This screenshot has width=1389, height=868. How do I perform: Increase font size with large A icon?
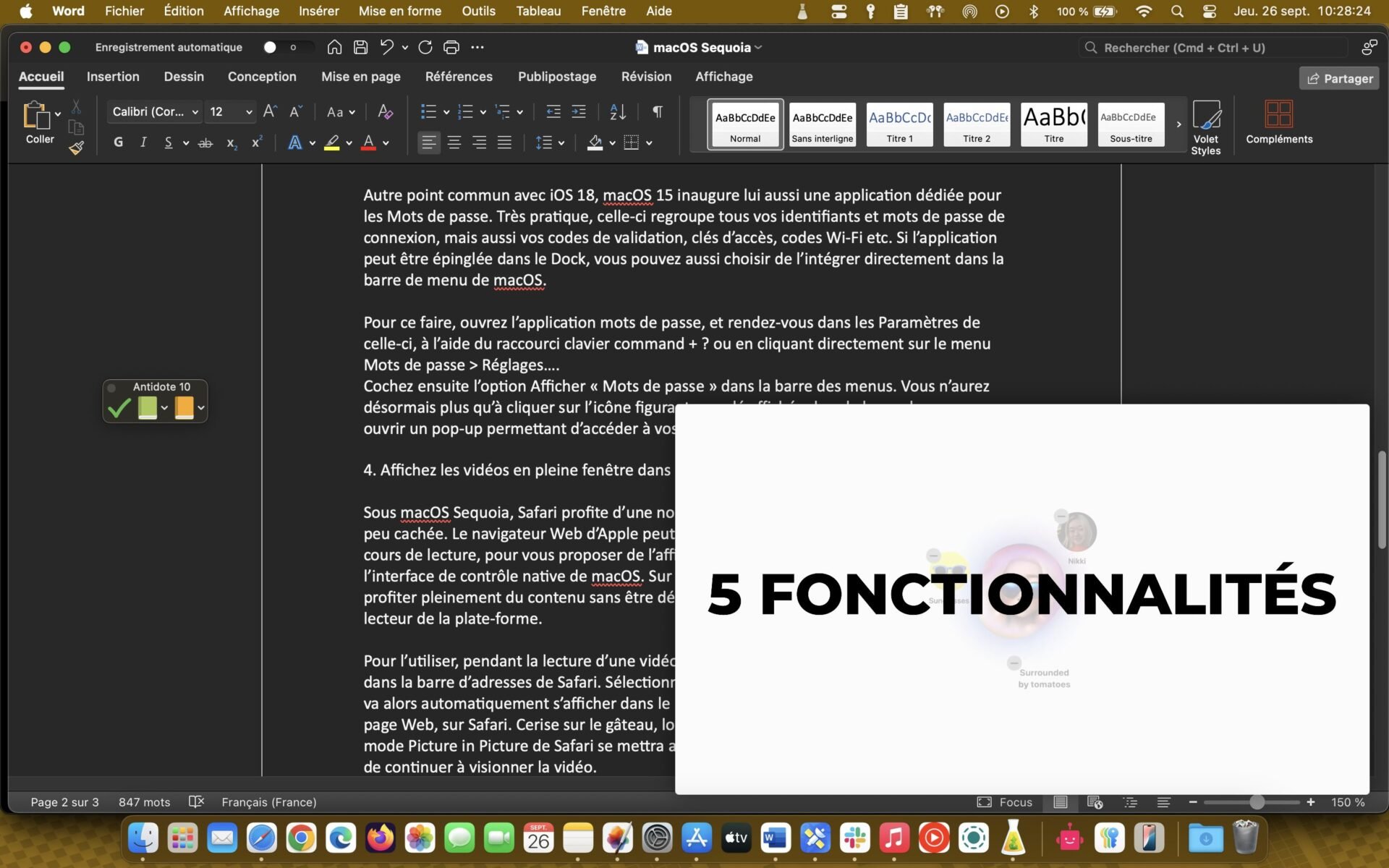[x=270, y=111]
